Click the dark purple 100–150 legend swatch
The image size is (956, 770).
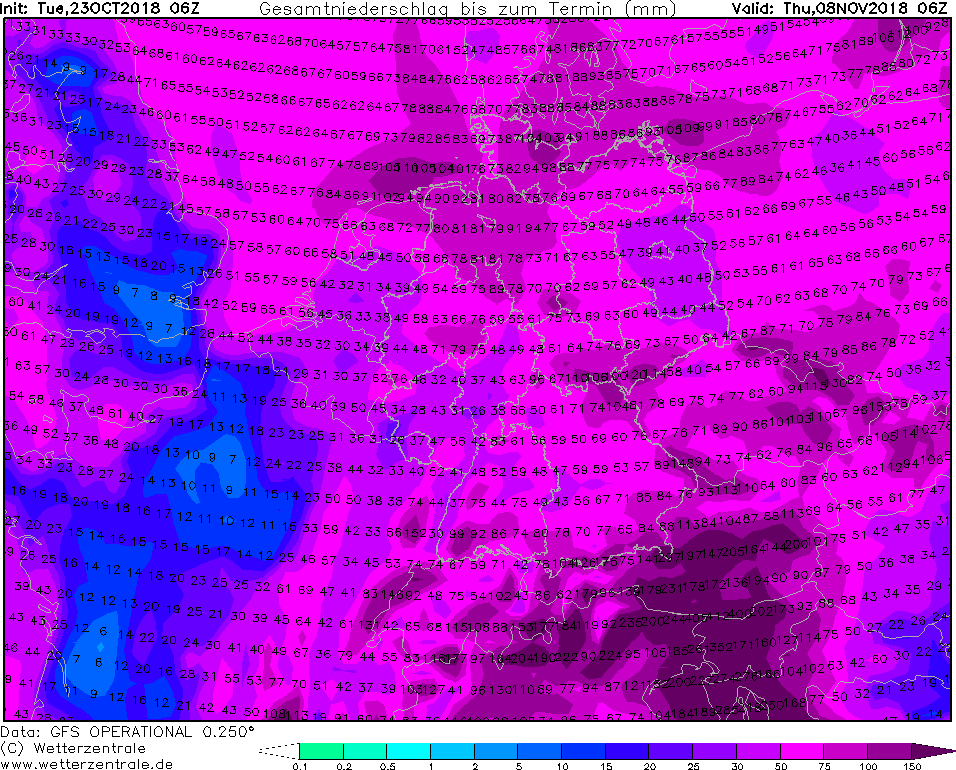tap(890, 750)
